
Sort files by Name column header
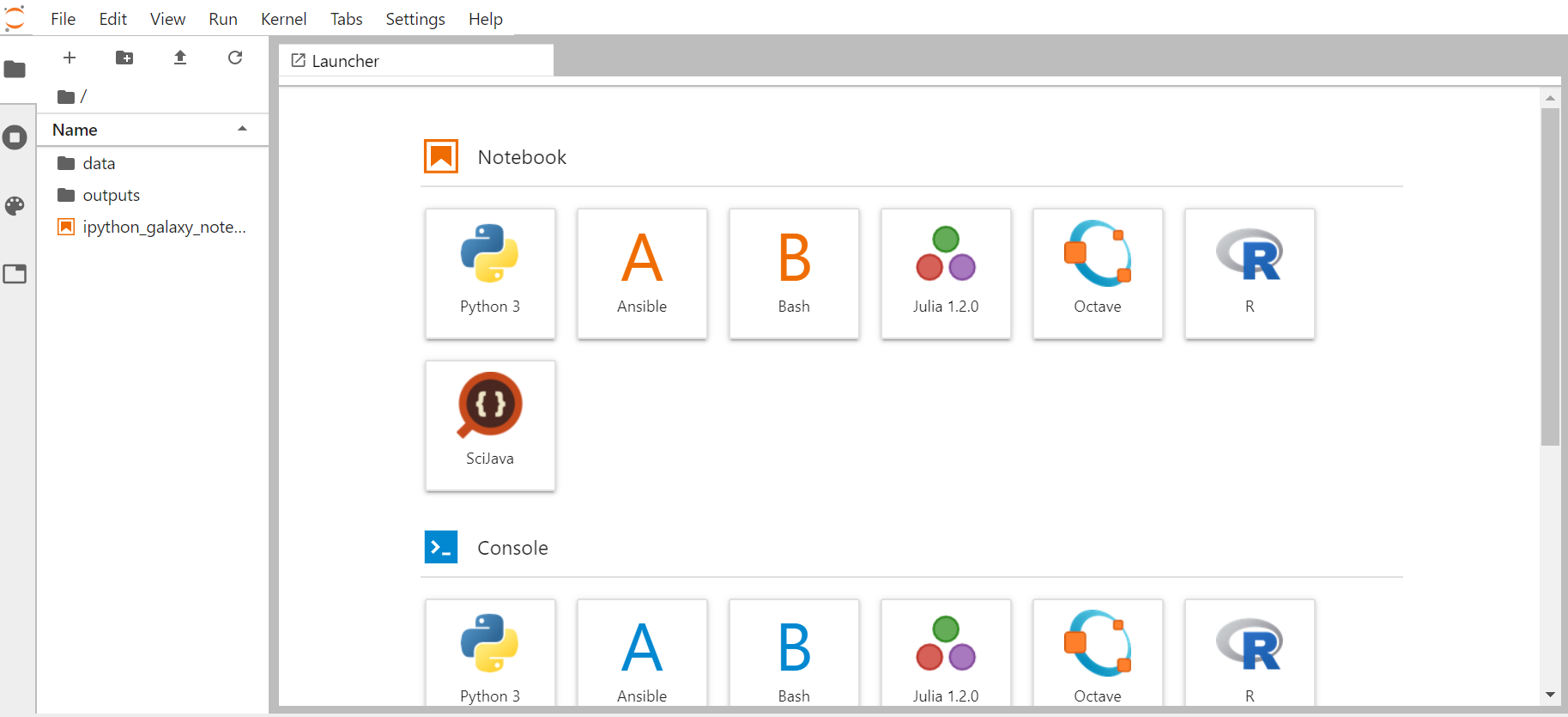pos(152,130)
